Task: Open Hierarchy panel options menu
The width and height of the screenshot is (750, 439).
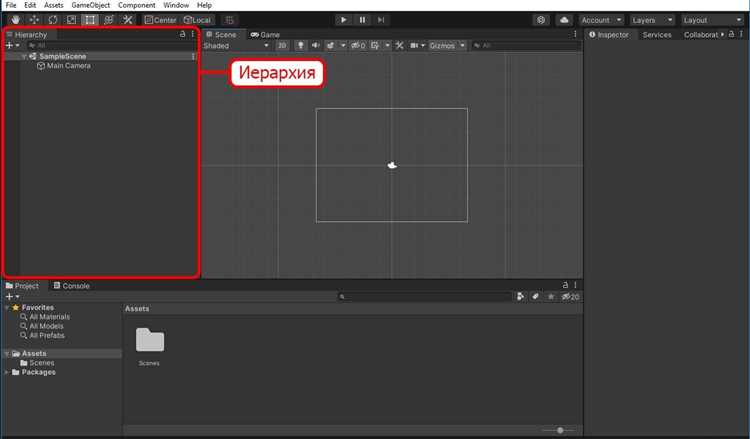Action: (193, 34)
